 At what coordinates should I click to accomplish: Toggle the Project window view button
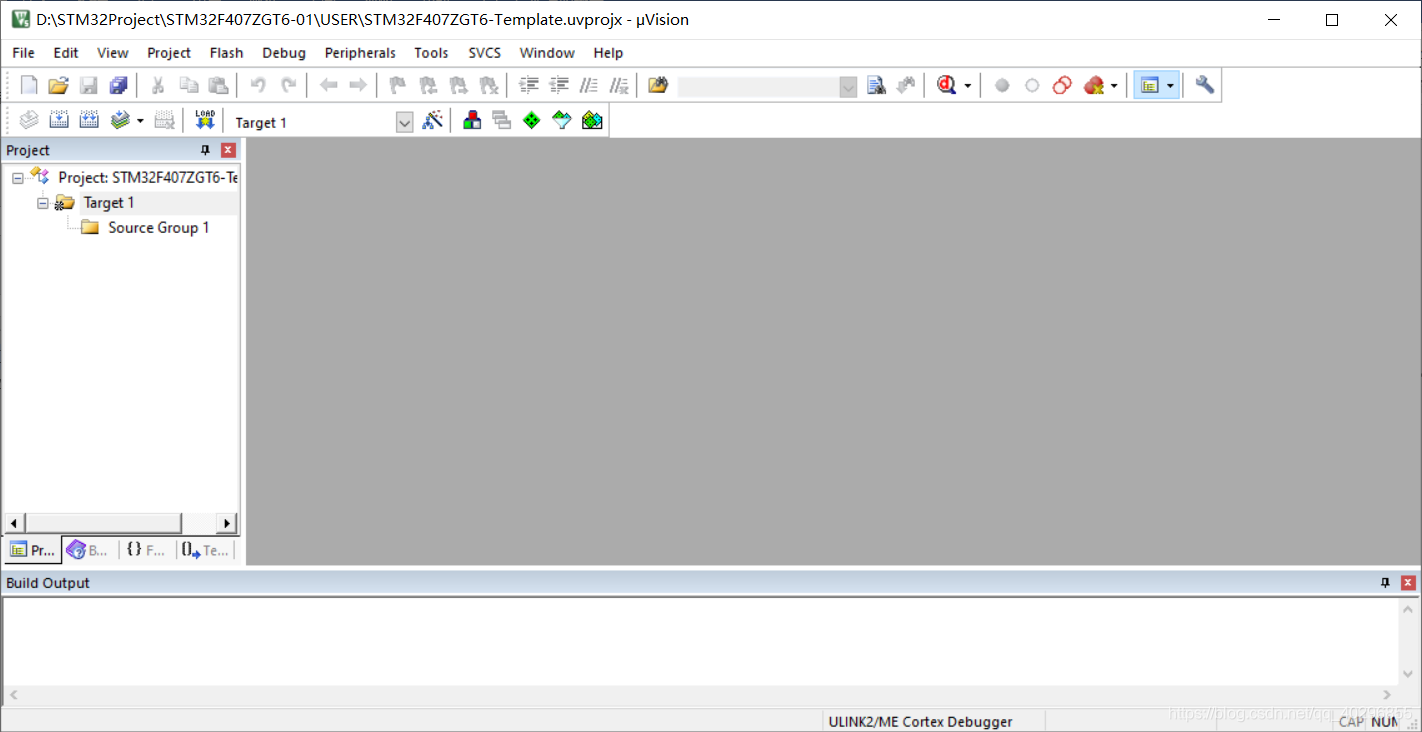click(1148, 85)
